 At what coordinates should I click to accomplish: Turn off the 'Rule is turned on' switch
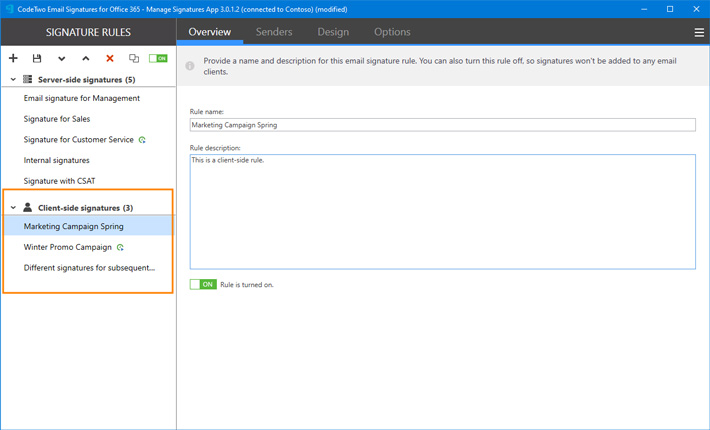pyautogui.click(x=203, y=284)
